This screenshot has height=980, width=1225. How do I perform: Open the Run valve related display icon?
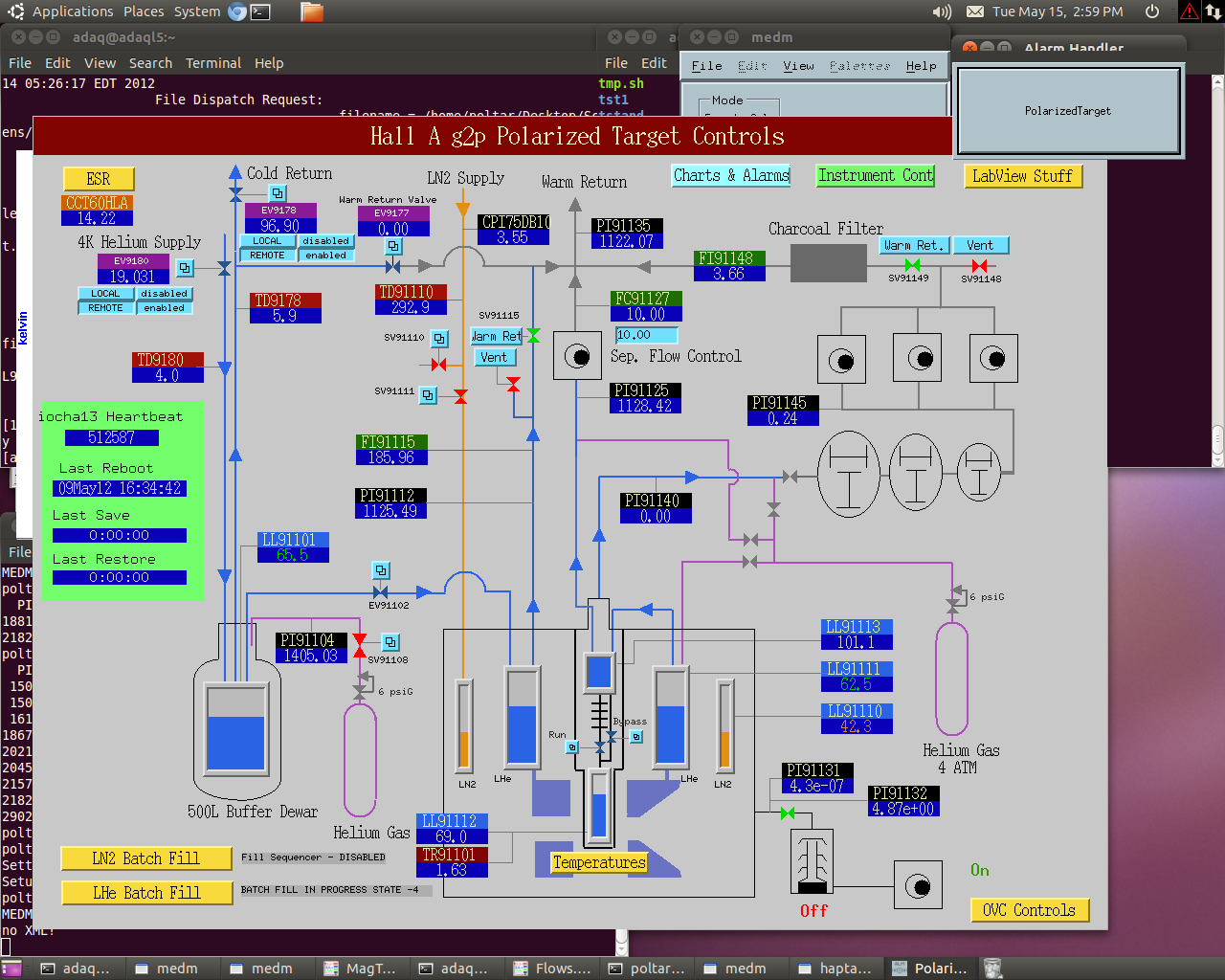pos(572,746)
